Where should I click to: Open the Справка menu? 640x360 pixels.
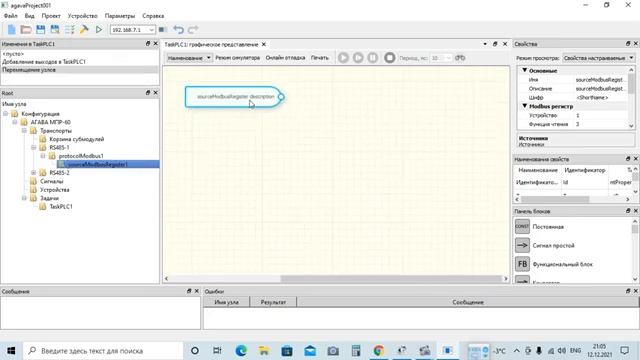[x=153, y=16]
